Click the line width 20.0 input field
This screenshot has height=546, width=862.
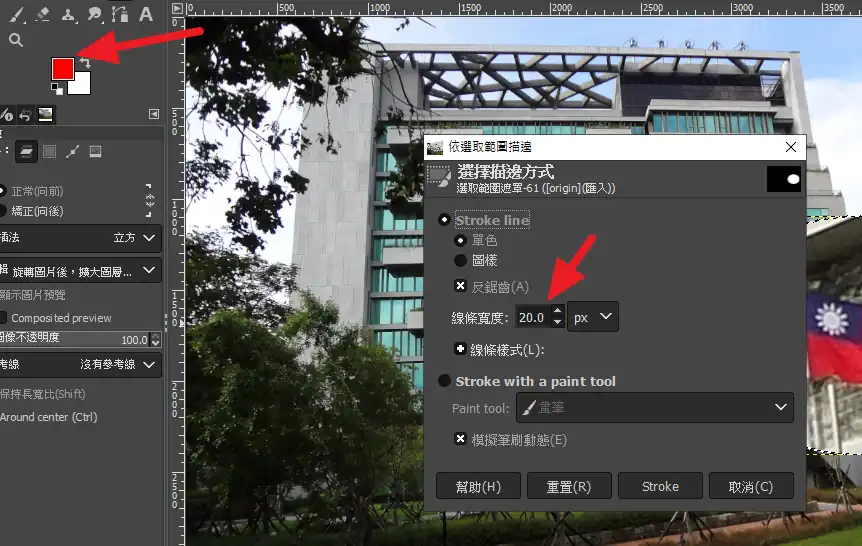pos(531,318)
